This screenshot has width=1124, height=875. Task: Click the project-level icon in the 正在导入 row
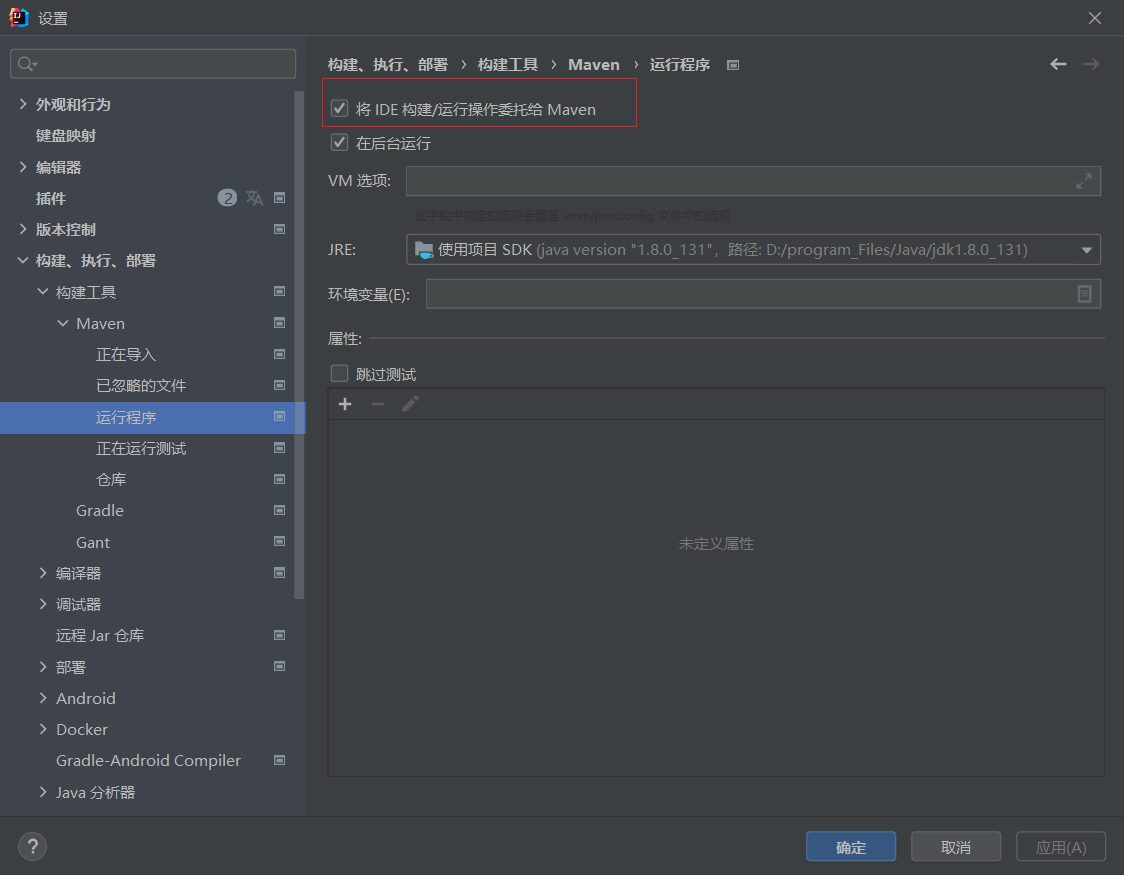(x=280, y=354)
